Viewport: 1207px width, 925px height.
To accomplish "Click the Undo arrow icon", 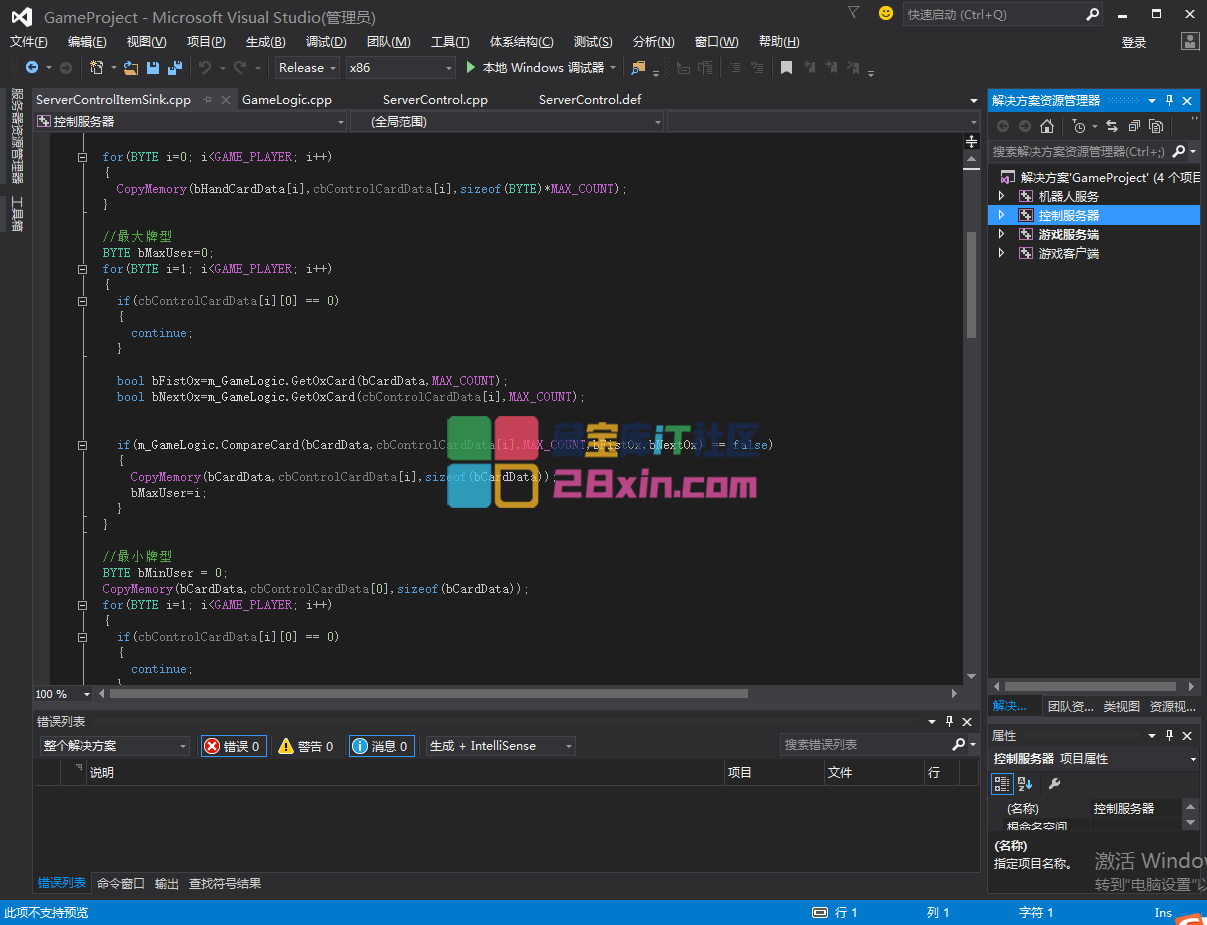I will pyautogui.click(x=204, y=68).
